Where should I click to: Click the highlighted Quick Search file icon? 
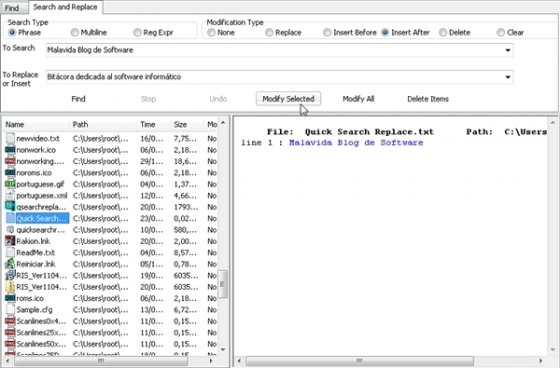(10, 218)
